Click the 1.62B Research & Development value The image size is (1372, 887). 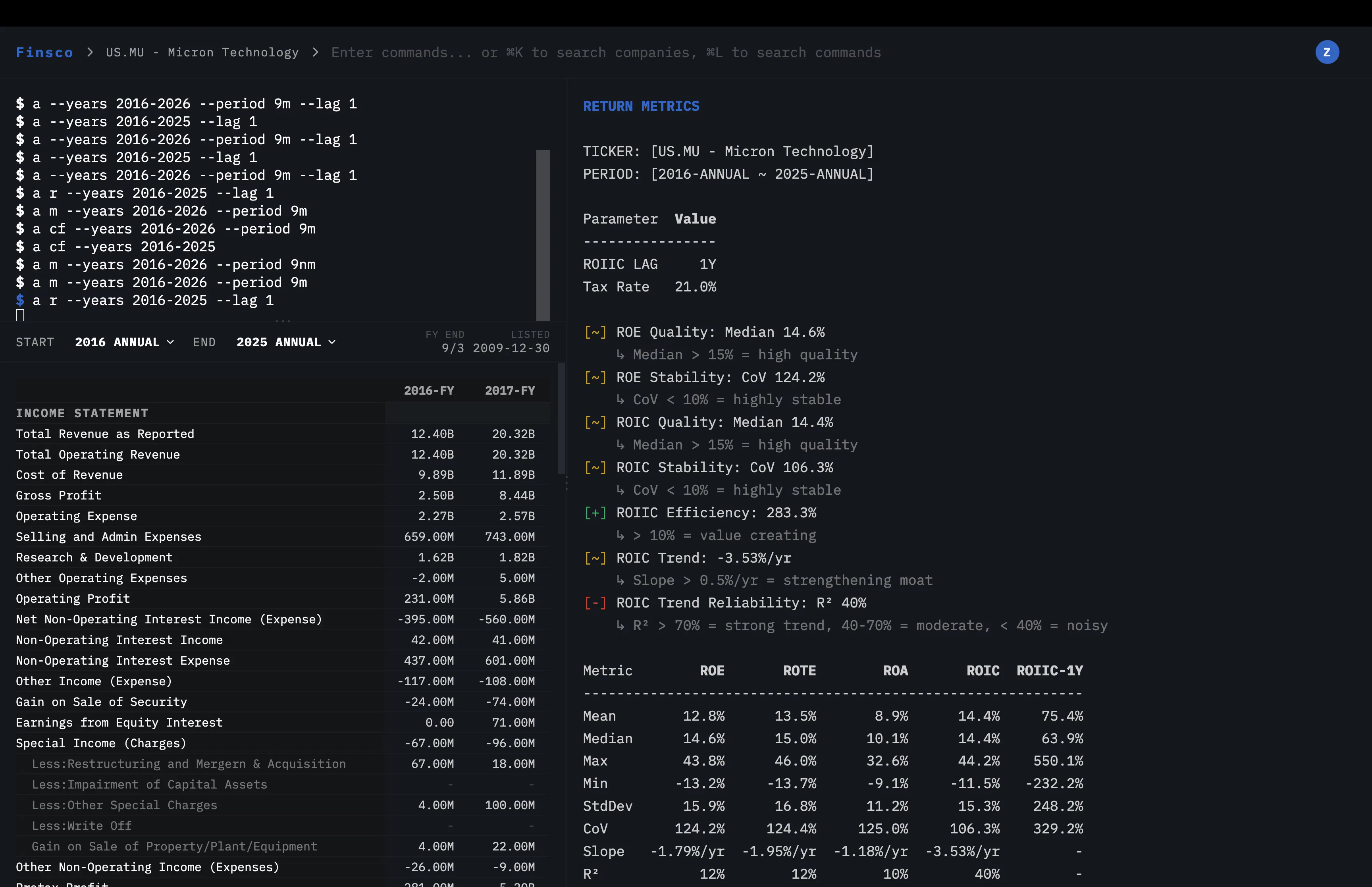(436, 557)
